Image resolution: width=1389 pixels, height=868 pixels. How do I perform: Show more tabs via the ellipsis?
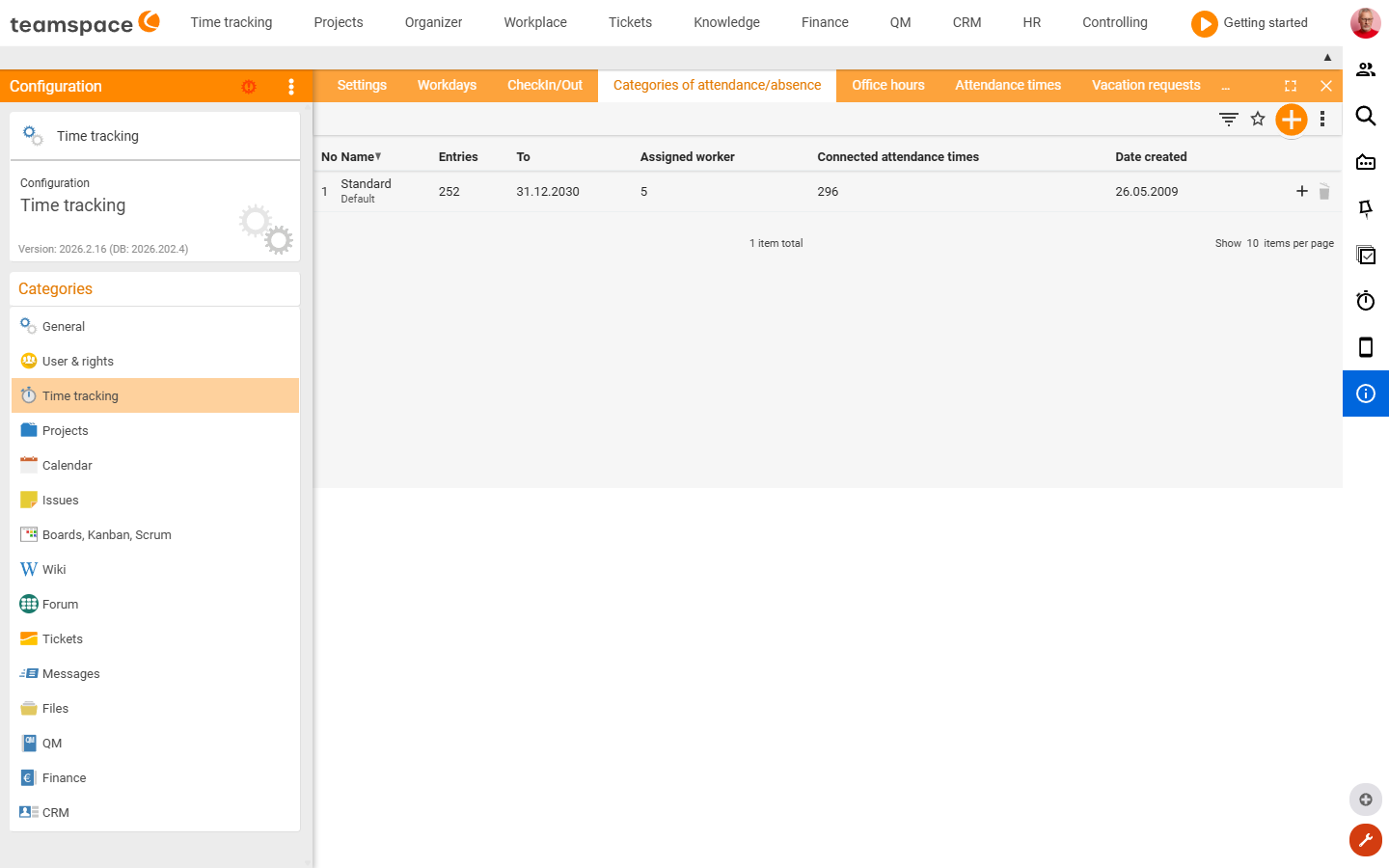click(x=1225, y=87)
